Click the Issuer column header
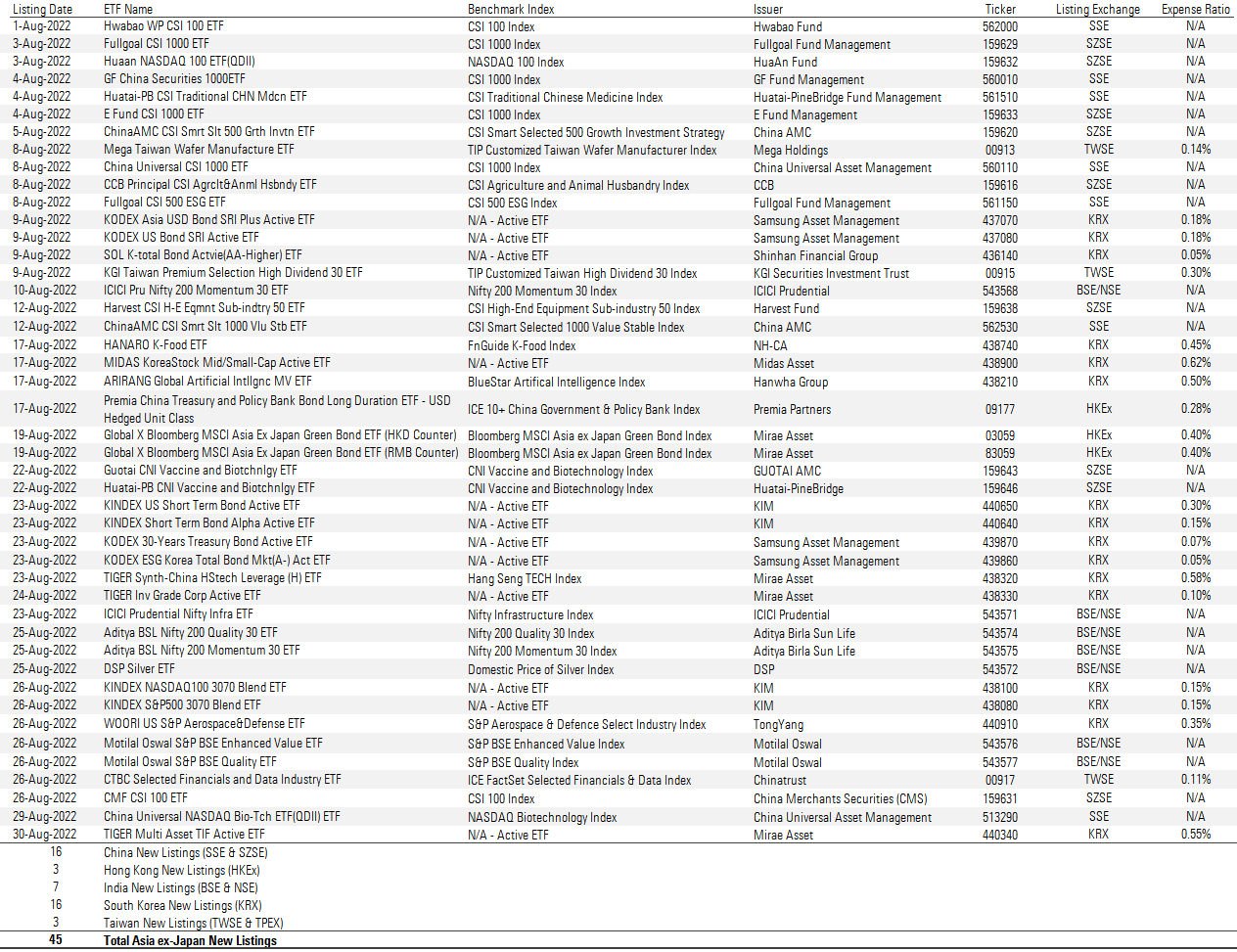This screenshot has width=1237, height=952. pos(768,9)
